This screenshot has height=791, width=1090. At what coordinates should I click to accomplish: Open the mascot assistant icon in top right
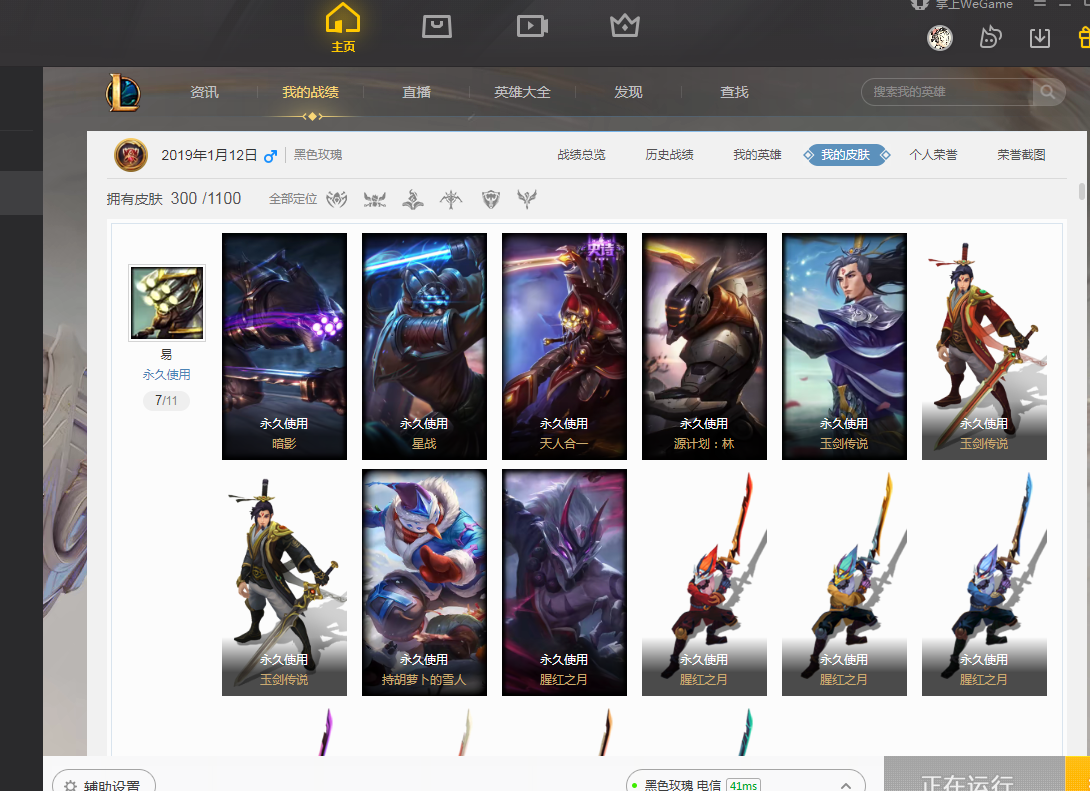990,37
